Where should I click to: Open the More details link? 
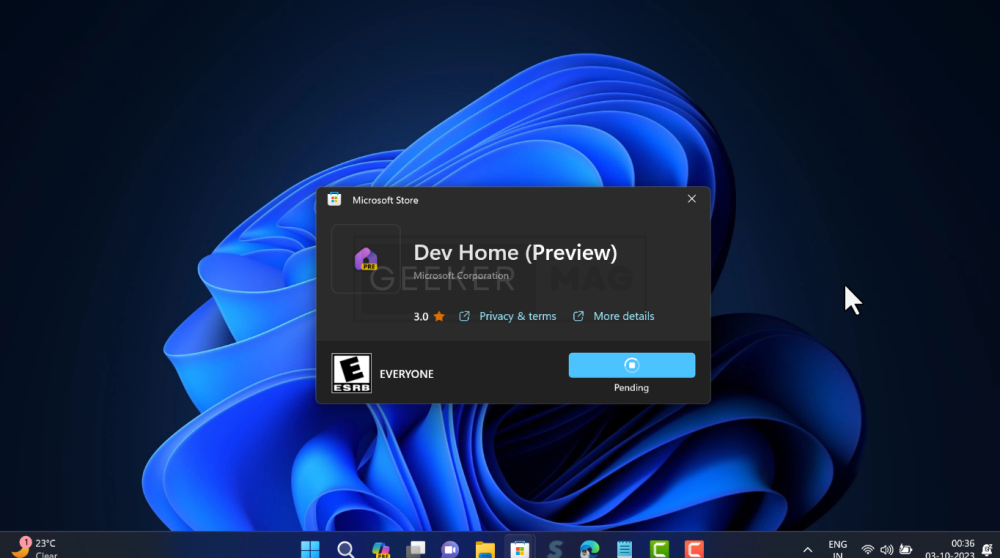(623, 316)
